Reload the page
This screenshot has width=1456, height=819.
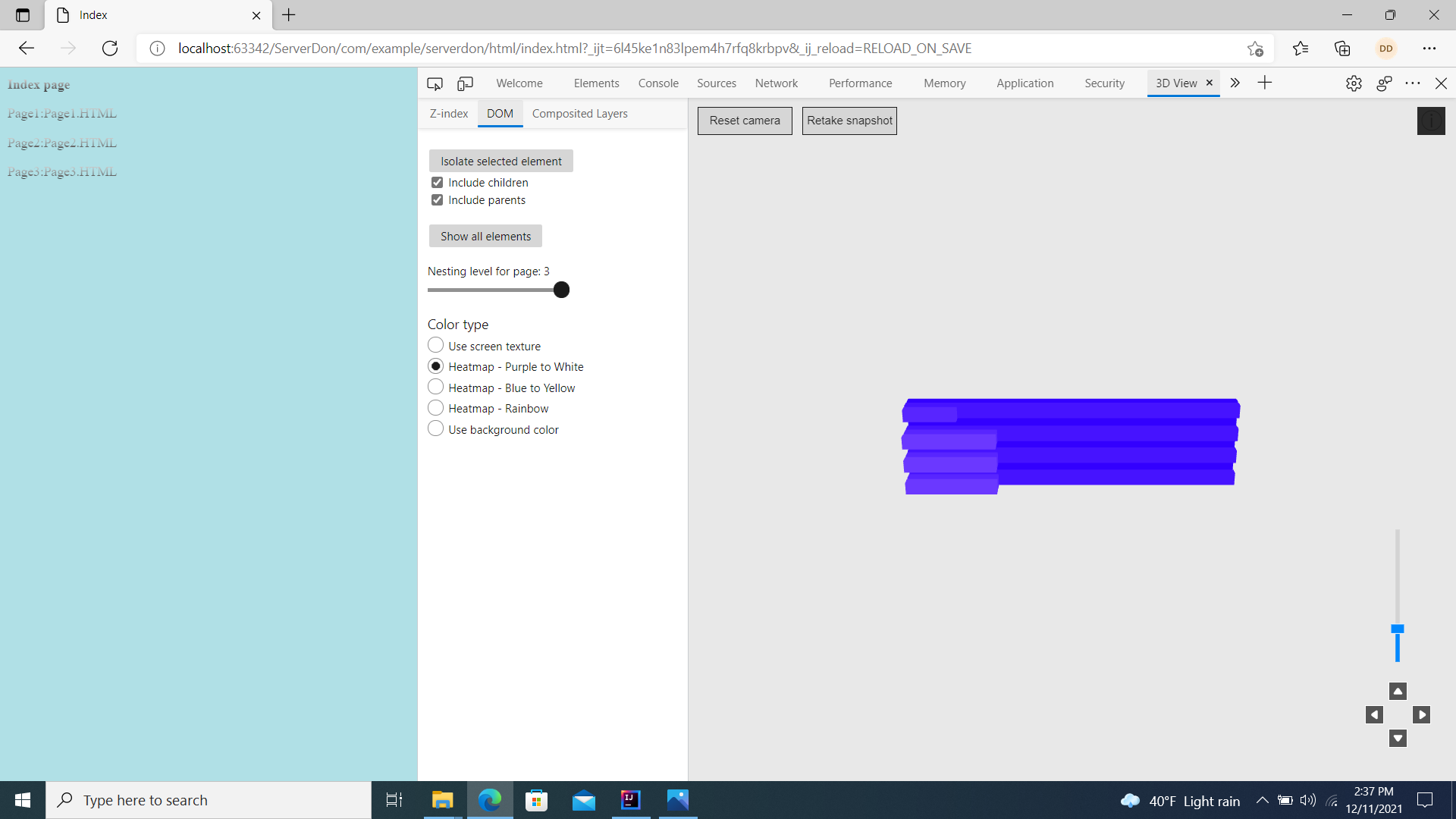coord(110,49)
